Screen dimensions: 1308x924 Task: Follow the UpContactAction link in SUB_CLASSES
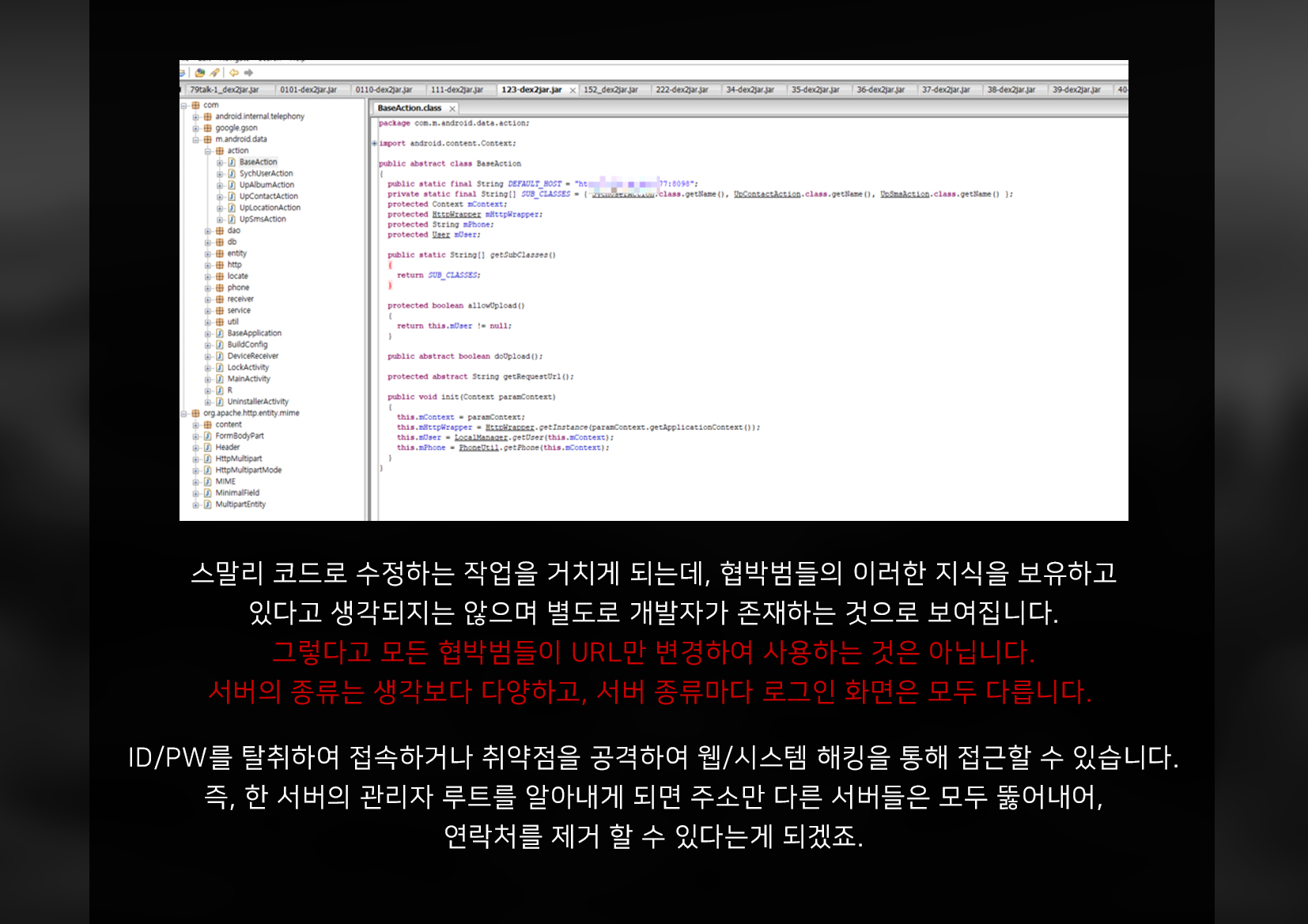click(767, 194)
